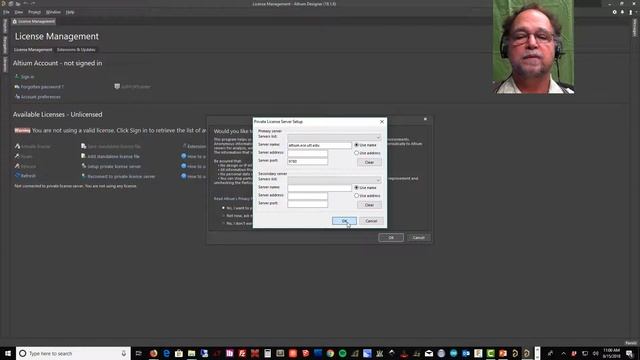Close the Private License Server Setup dialog

pyautogui.click(x=382, y=122)
